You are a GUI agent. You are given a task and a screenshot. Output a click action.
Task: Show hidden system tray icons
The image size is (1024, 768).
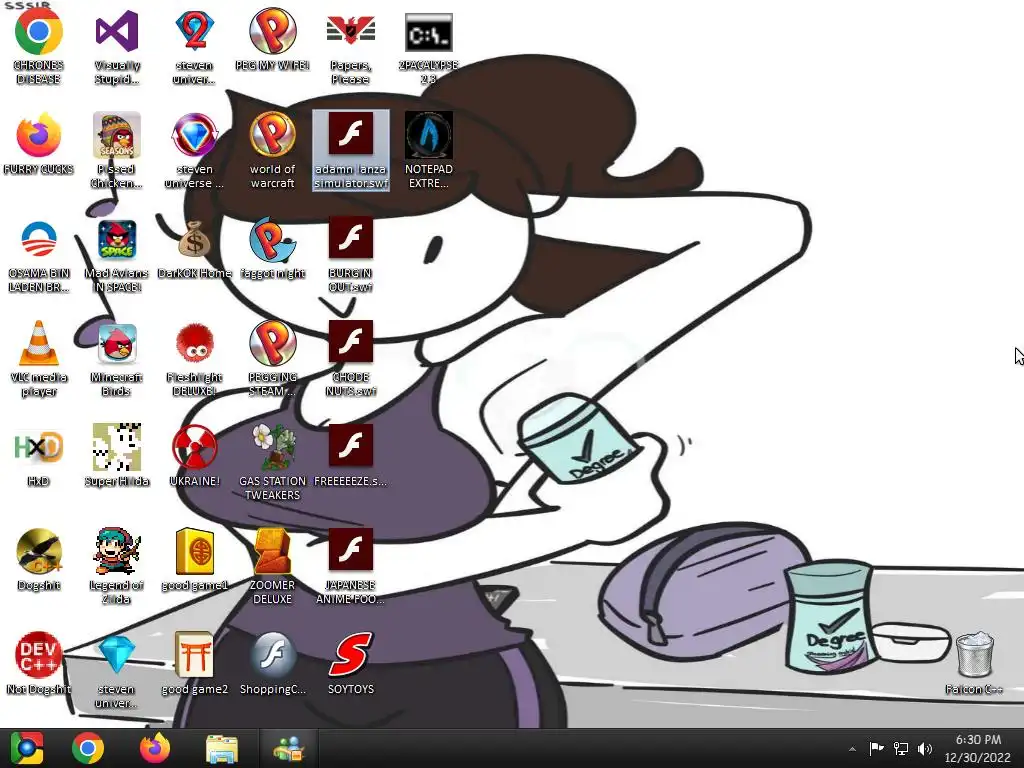[x=852, y=749]
